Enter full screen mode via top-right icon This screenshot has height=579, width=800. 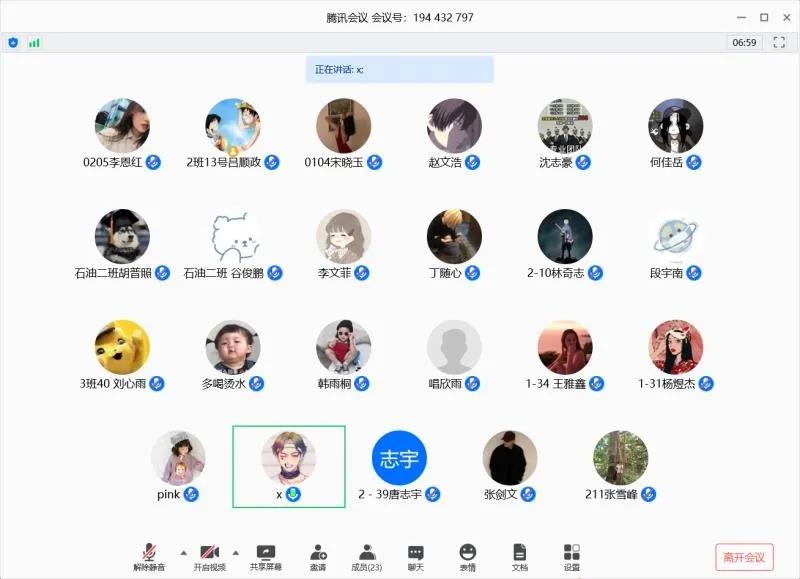tap(780, 43)
